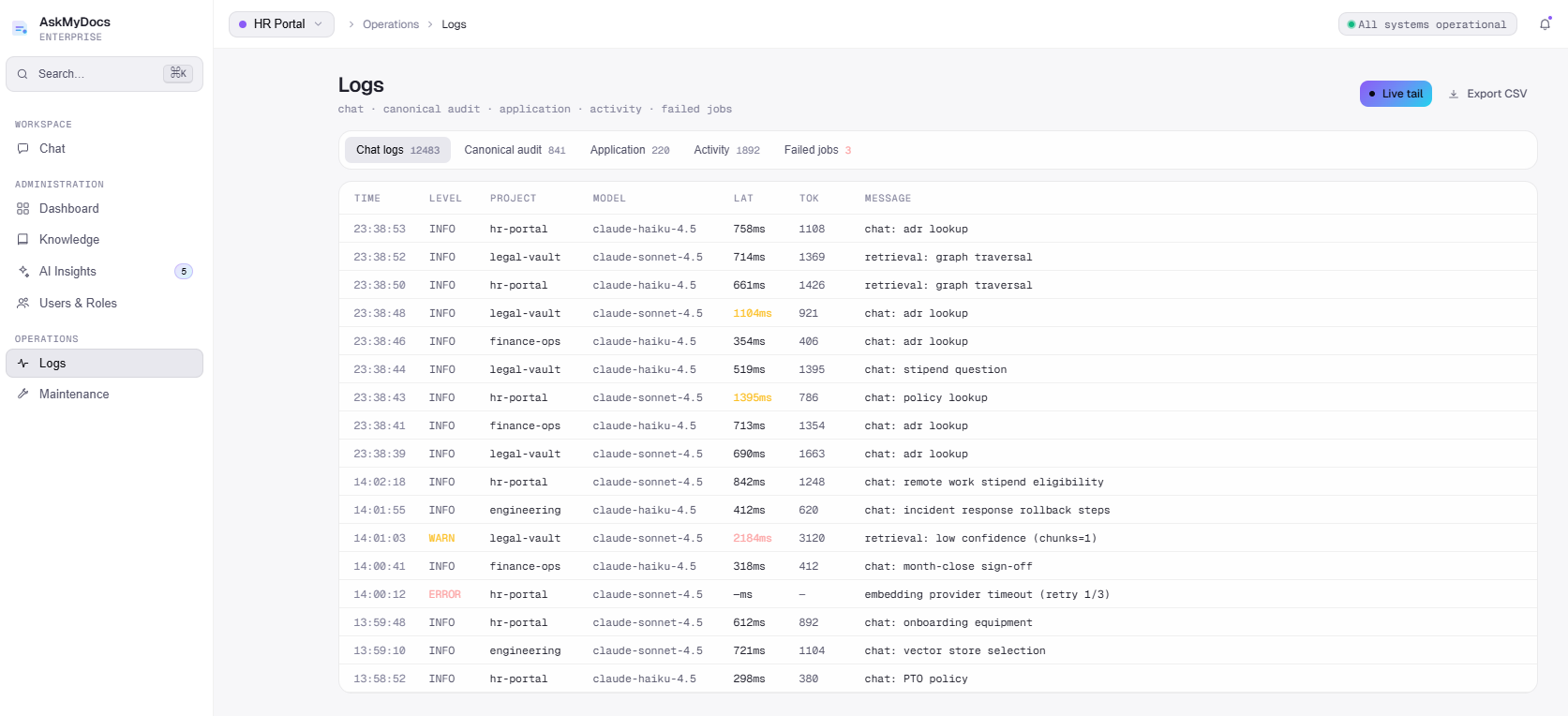The image size is (1568, 716).
Task: Click message 'chat: incident response rollback steps'
Action: [x=987, y=510]
